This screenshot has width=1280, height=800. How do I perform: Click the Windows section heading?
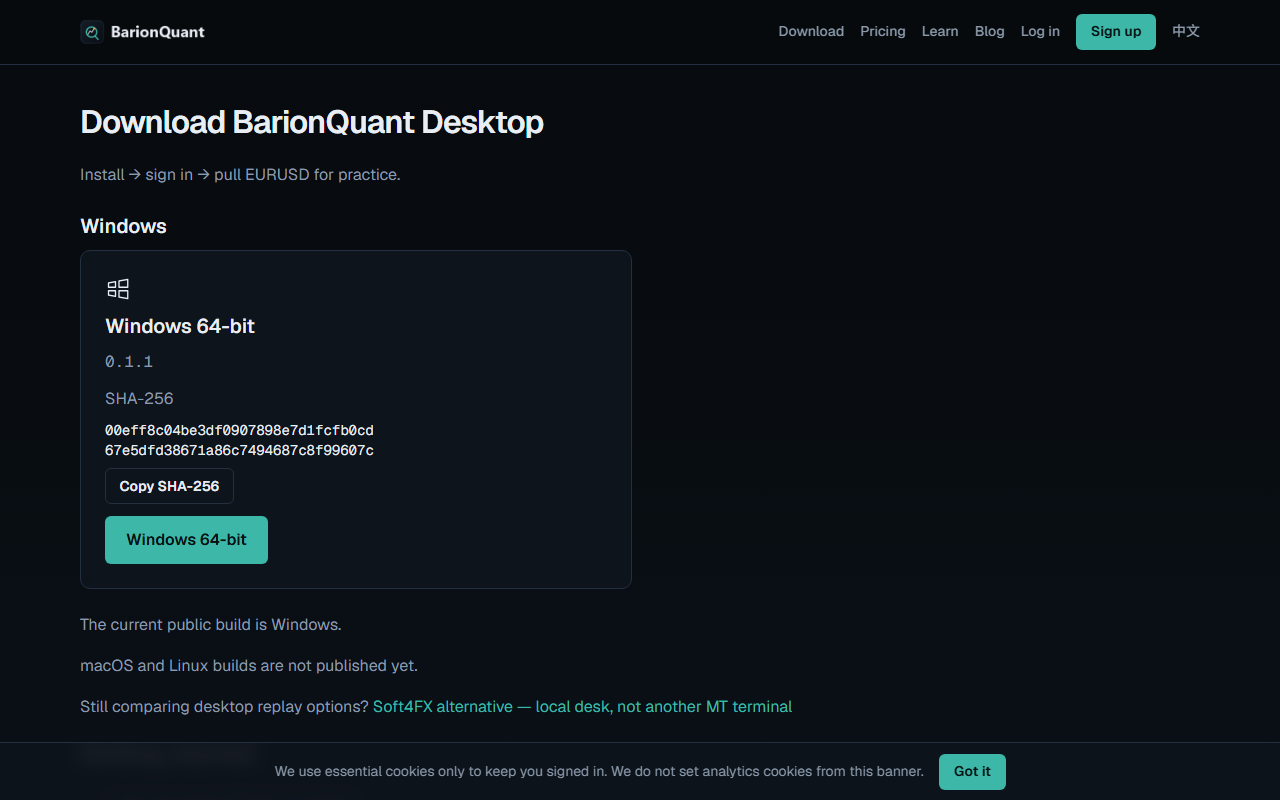(123, 226)
